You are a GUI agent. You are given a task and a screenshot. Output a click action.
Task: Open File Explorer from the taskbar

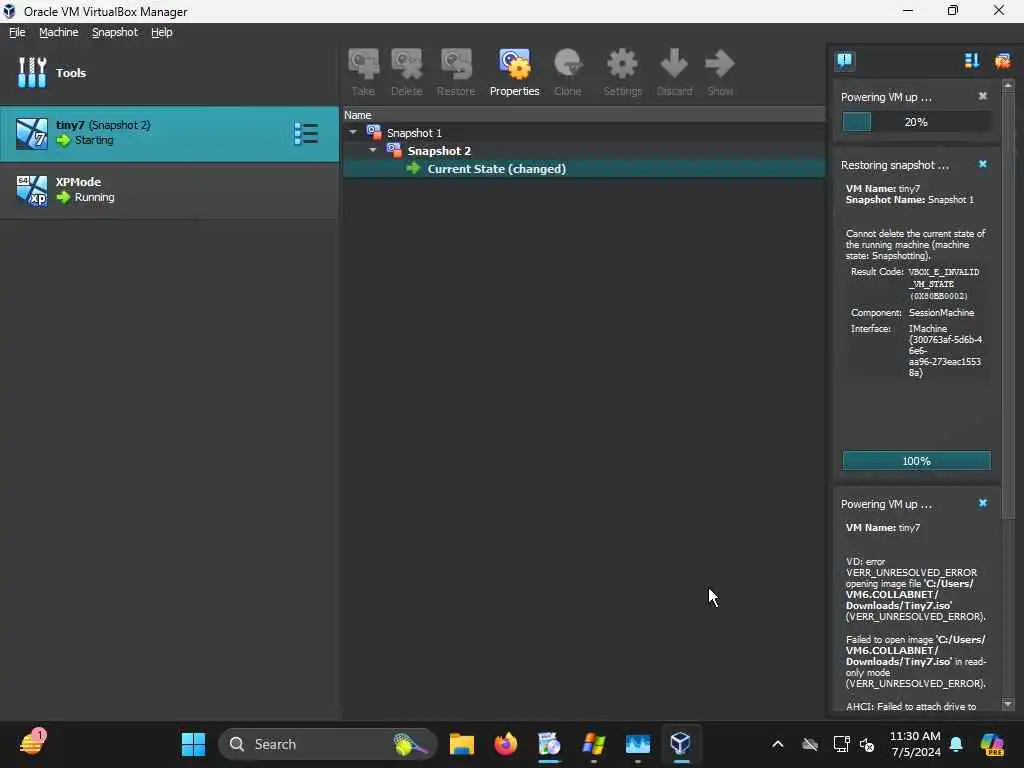tap(462, 744)
